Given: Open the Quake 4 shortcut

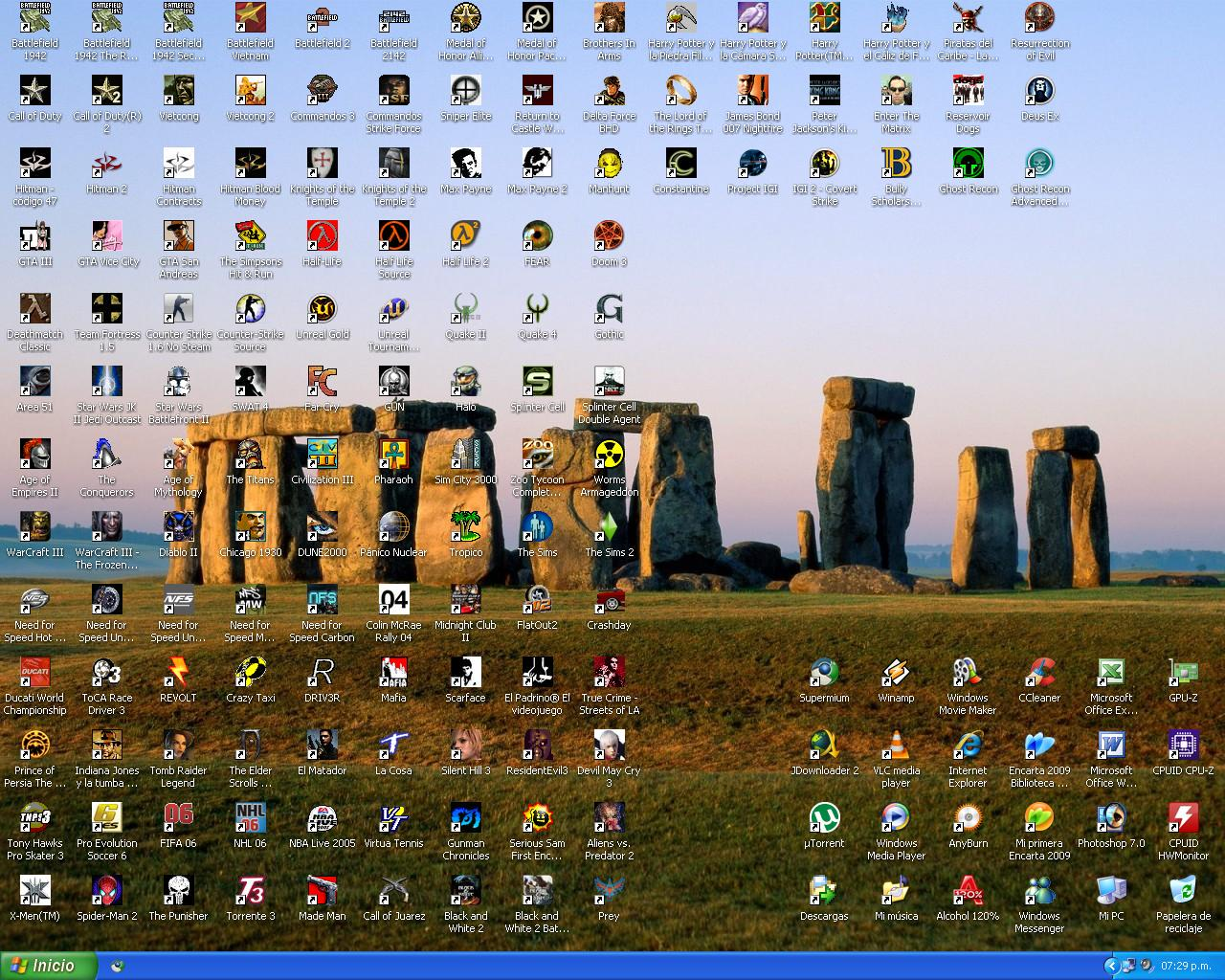Looking at the screenshot, I should (538, 318).
